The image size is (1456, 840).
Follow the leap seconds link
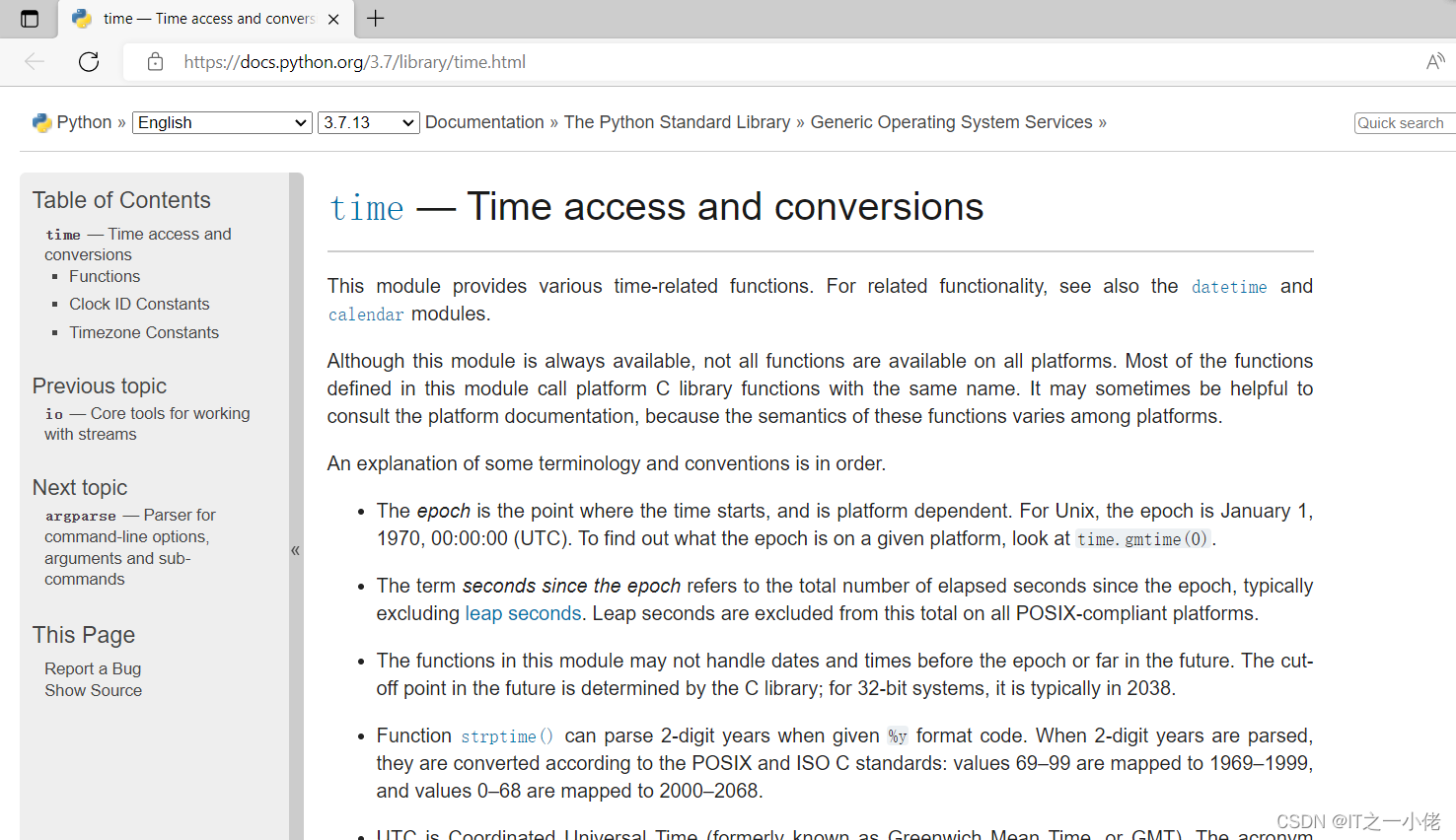(523, 613)
